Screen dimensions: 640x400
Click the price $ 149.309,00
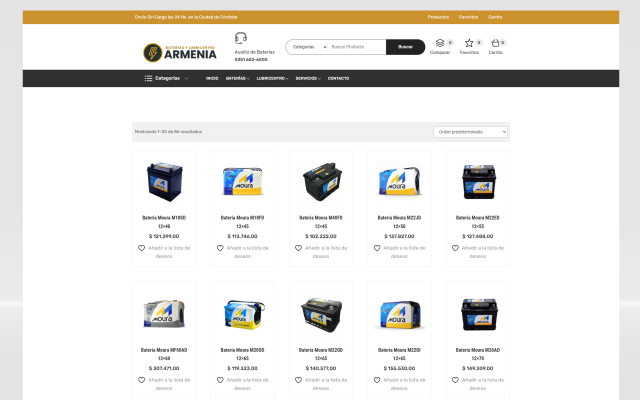[478, 368]
